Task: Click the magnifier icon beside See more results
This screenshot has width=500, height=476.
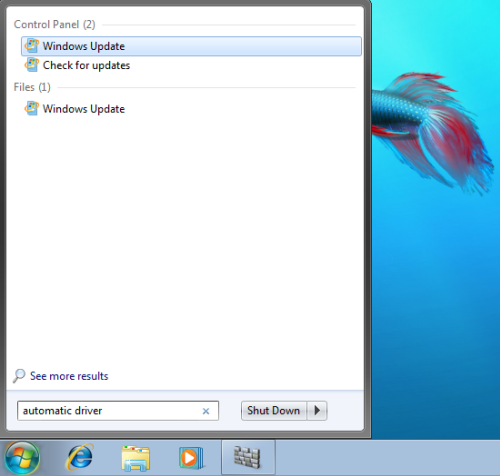Action: click(x=19, y=376)
